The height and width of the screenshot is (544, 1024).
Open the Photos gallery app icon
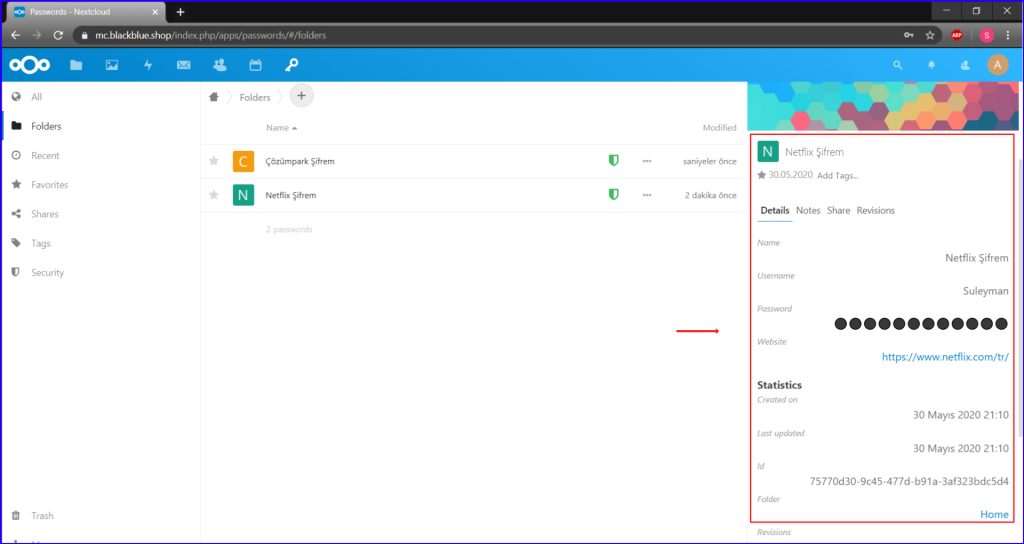[x=112, y=65]
